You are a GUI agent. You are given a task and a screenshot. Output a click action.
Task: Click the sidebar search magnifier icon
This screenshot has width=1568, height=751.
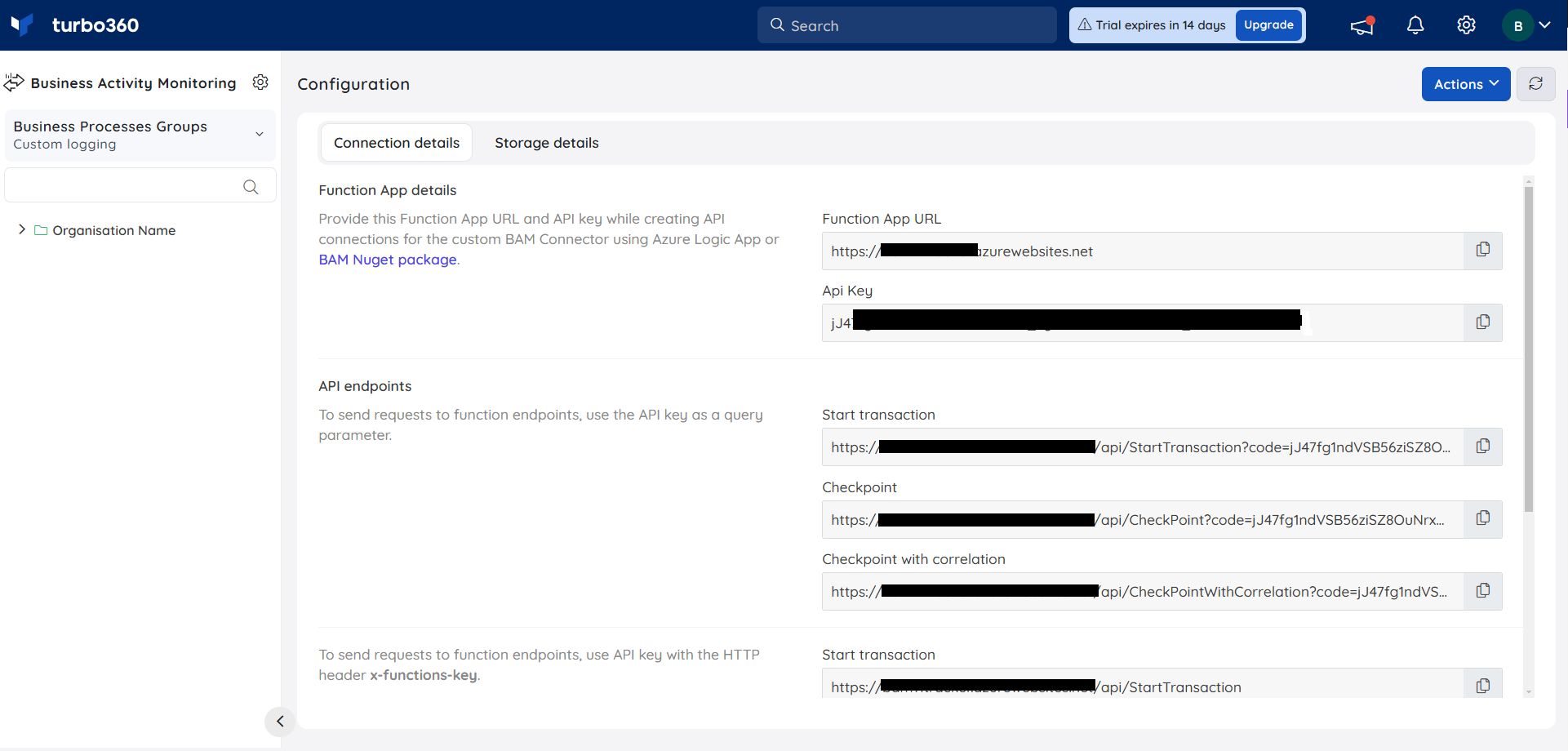tap(251, 187)
